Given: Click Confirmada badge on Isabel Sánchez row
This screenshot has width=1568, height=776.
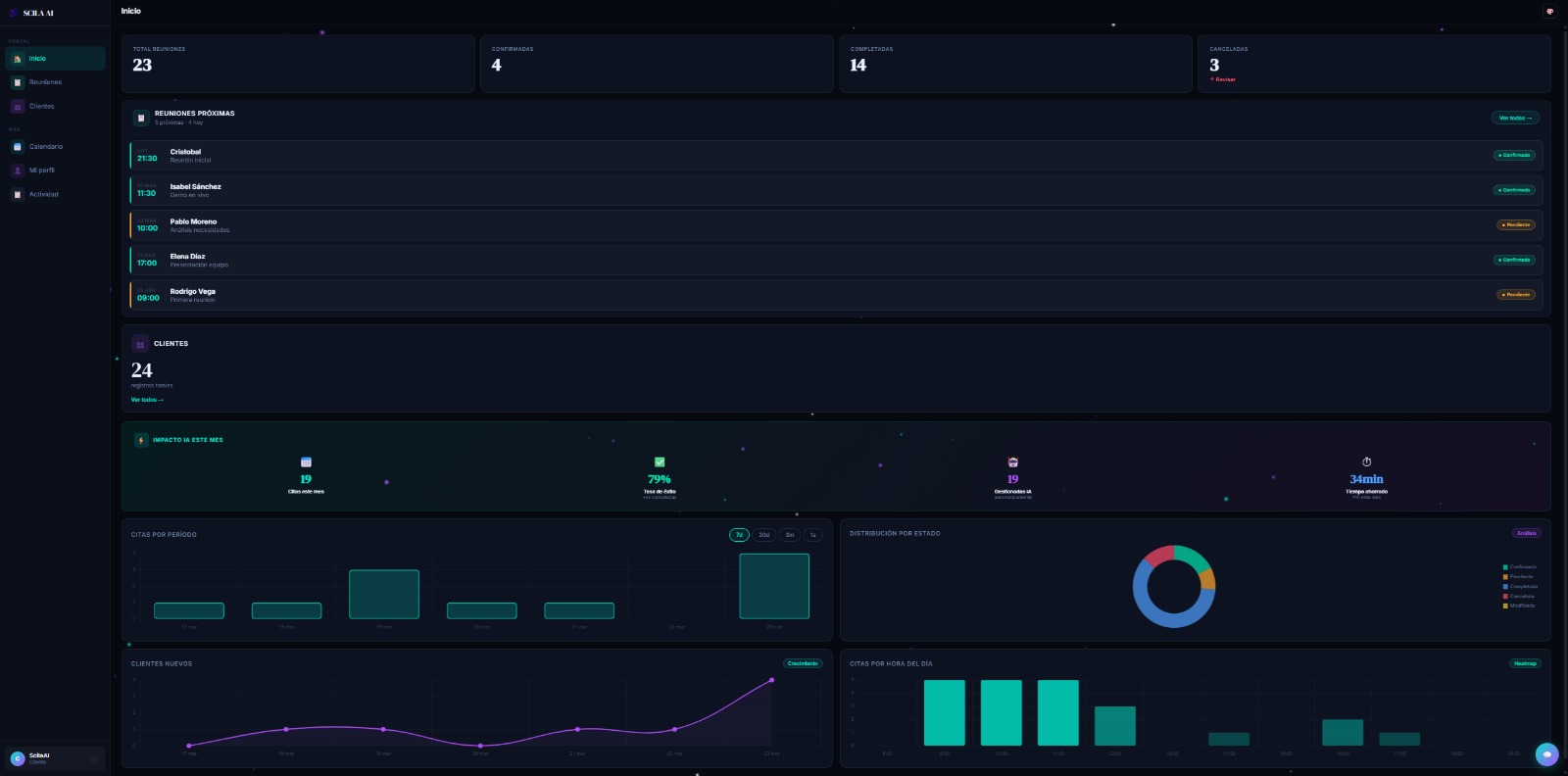Looking at the screenshot, I should (x=1514, y=190).
